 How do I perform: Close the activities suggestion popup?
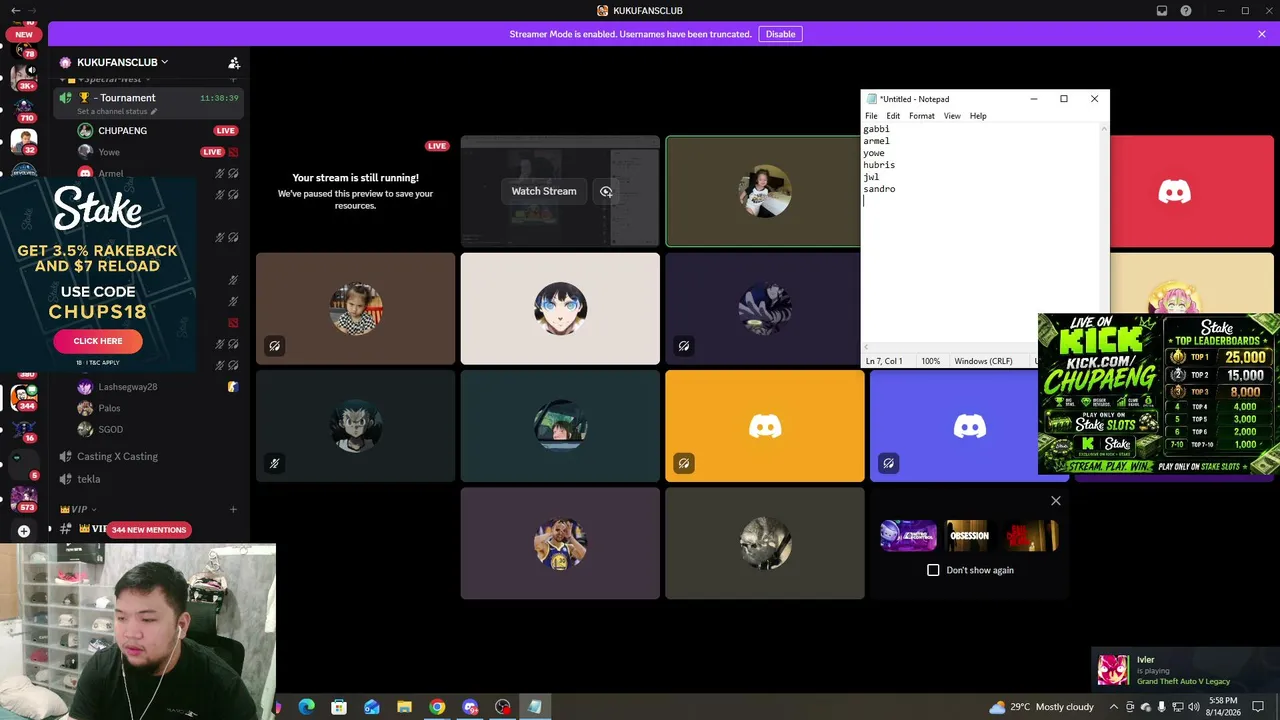pyautogui.click(x=1056, y=501)
